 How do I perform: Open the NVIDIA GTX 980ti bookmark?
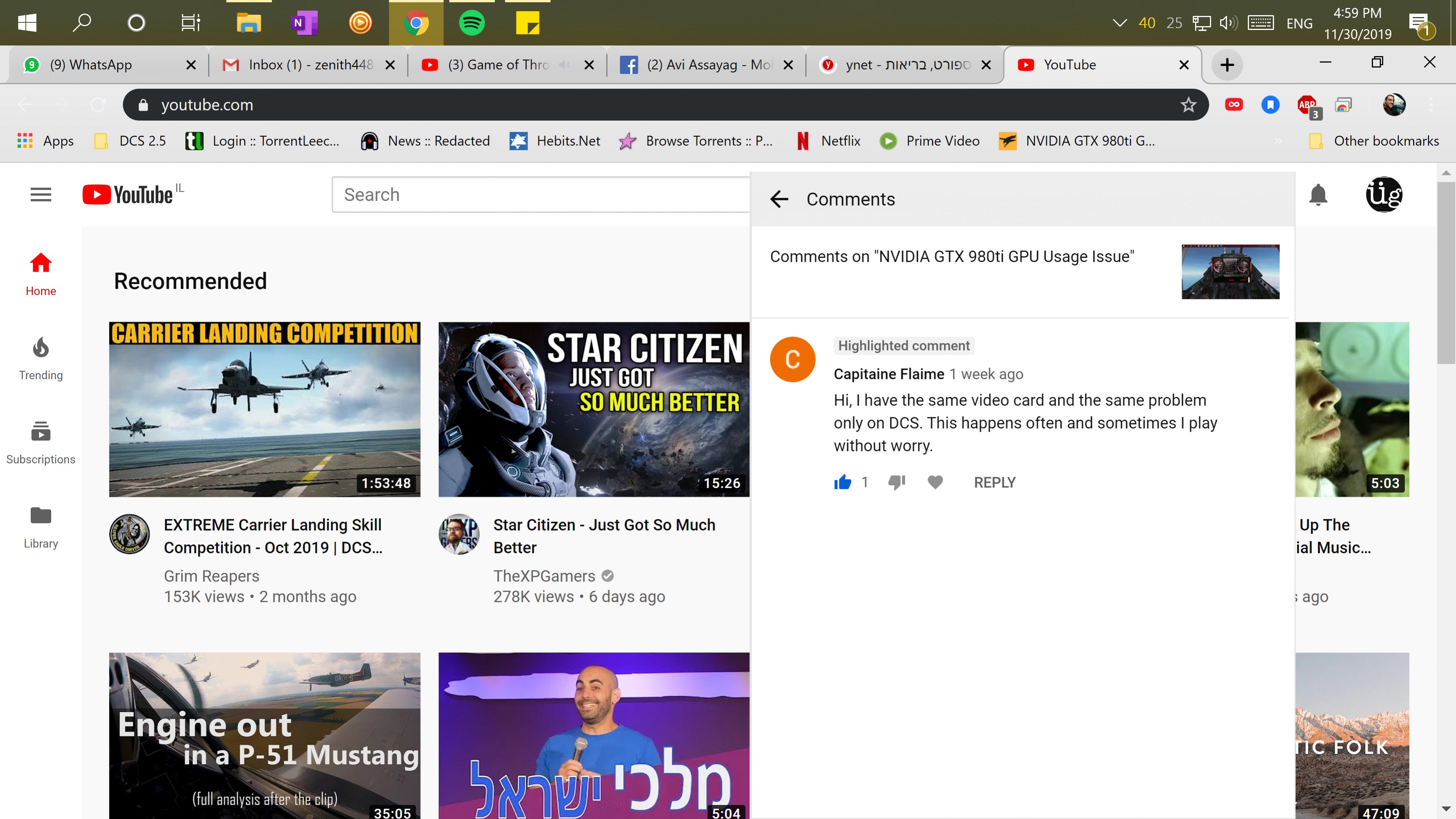[1076, 141]
